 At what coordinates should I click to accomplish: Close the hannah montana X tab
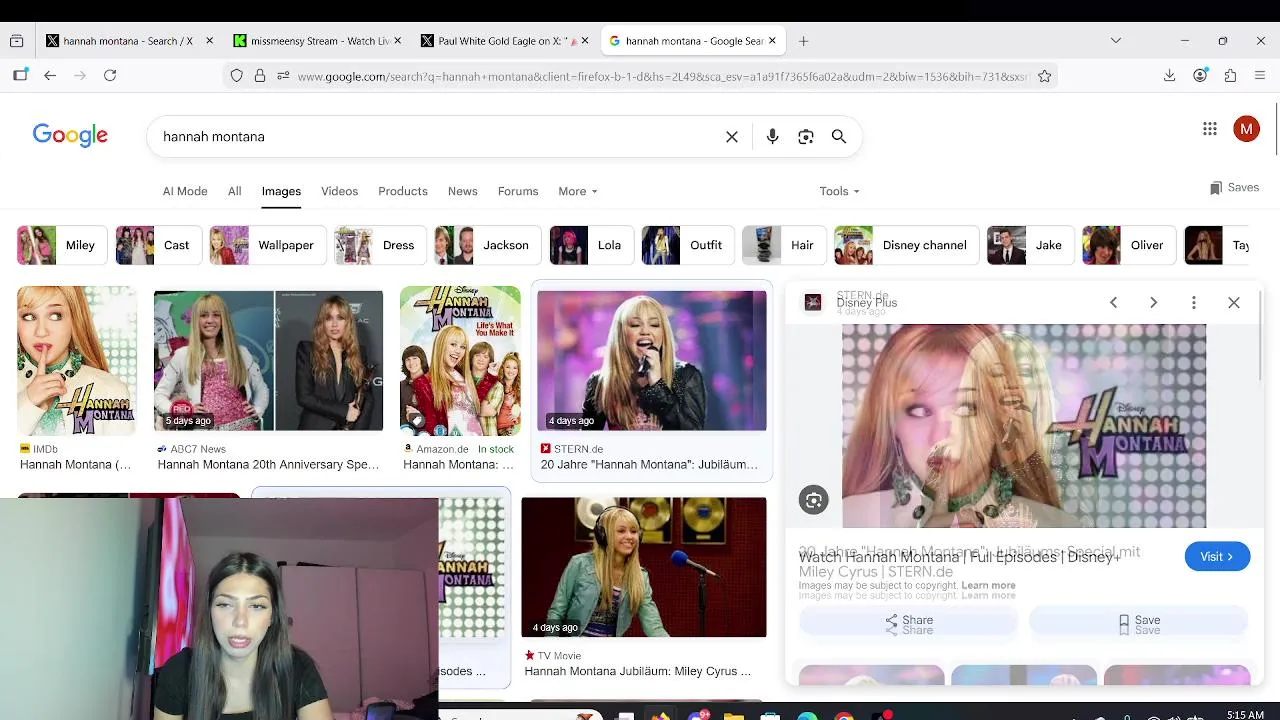pyautogui.click(x=209, y=41)
